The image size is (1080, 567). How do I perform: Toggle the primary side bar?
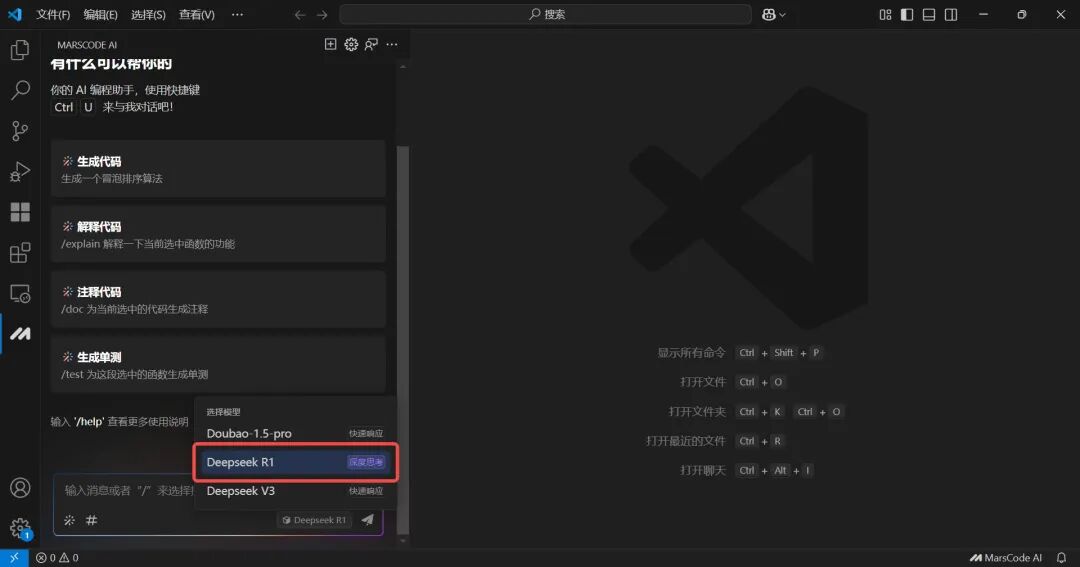(x=907, y=14)
